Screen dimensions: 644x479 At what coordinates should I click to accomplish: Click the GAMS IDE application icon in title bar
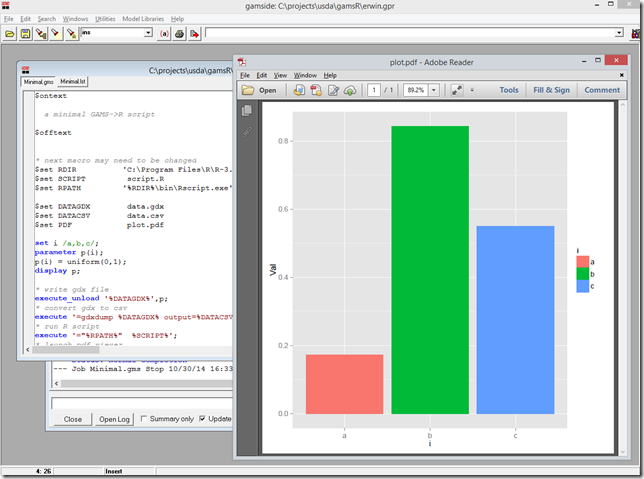click(x=6, y=6)
